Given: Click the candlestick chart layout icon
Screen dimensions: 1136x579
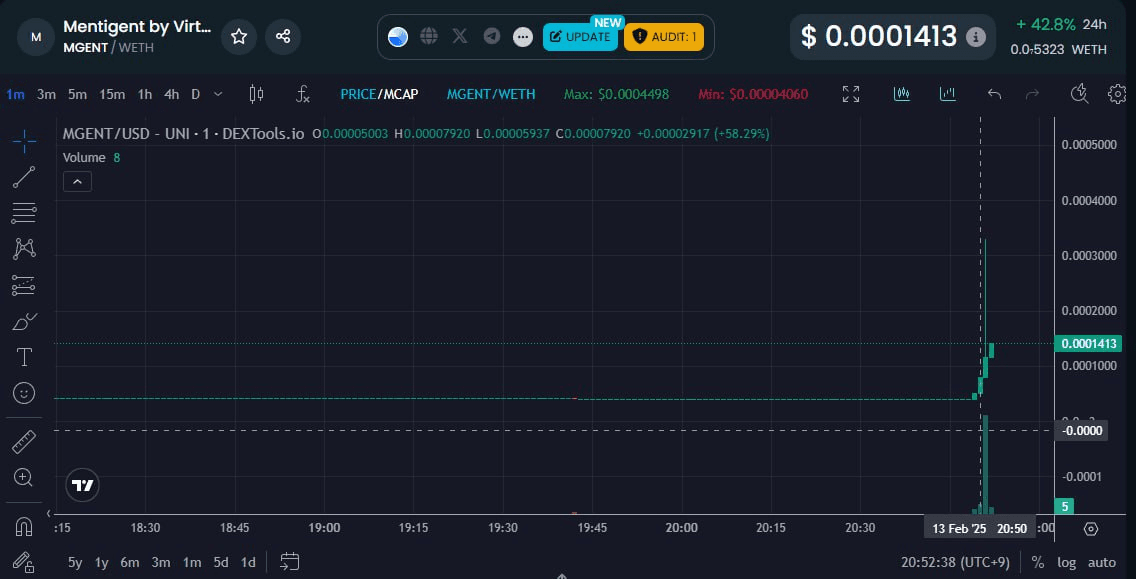Looking at the screenshot, I should (x=902, y=94).
